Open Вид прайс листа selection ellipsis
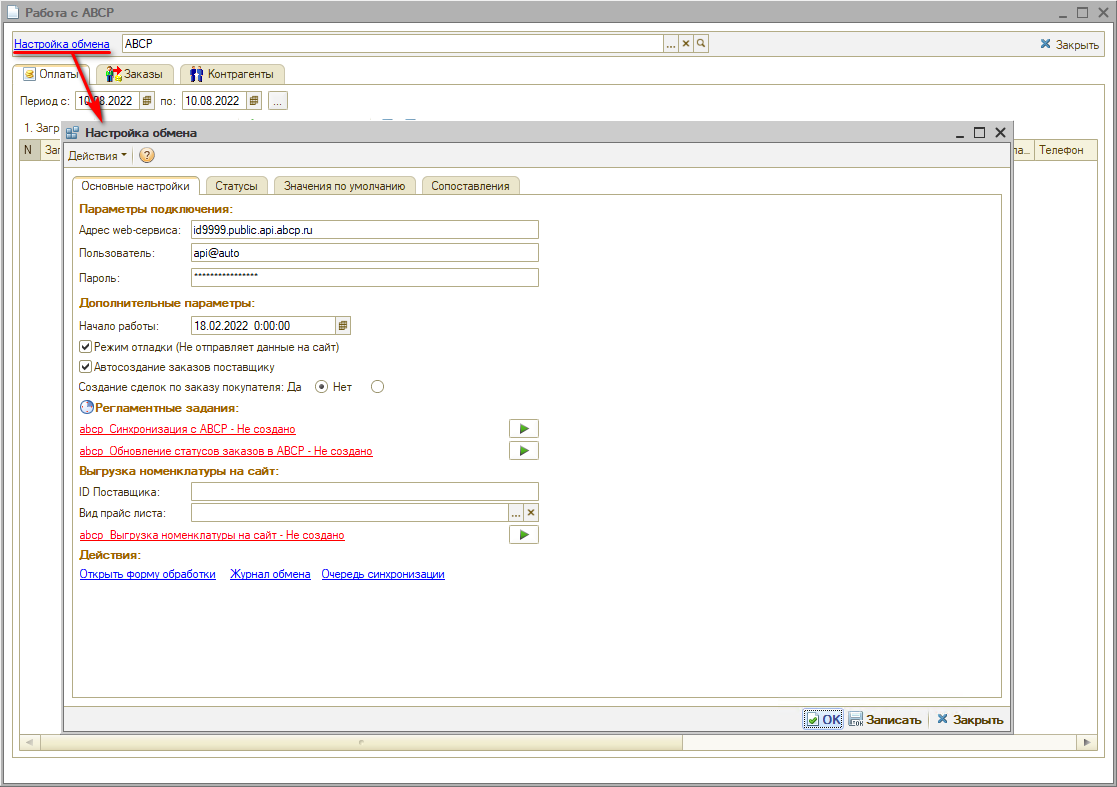1117x787 pixels. [x=516, y=513]
